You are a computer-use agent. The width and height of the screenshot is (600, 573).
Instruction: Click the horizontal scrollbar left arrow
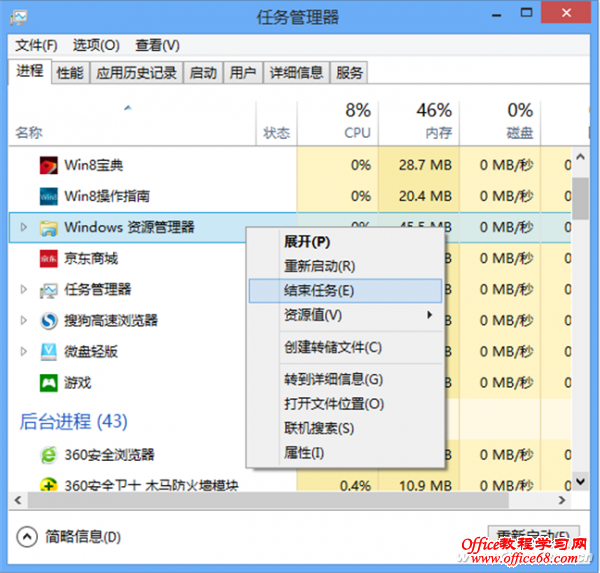click(18, 500)
